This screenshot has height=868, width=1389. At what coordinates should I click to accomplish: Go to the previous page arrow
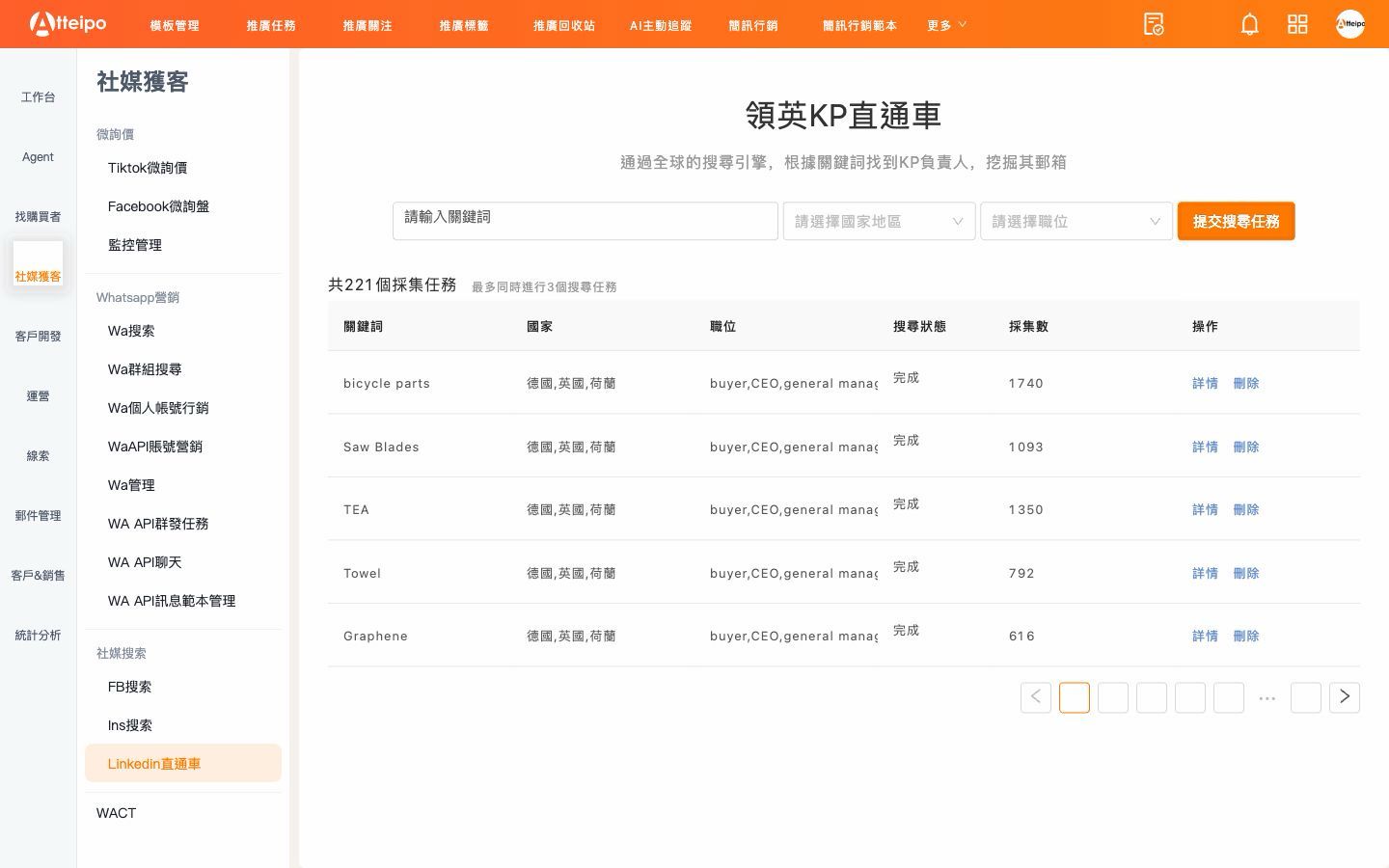click(1036, 697)
